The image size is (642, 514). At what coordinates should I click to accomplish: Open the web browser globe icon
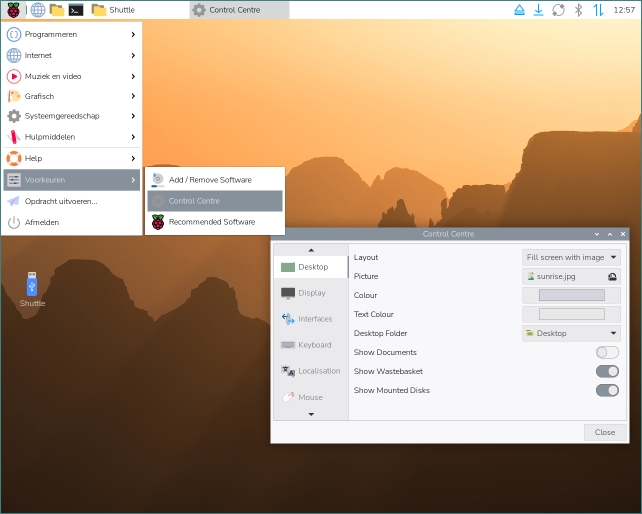(x=38, y=10)
